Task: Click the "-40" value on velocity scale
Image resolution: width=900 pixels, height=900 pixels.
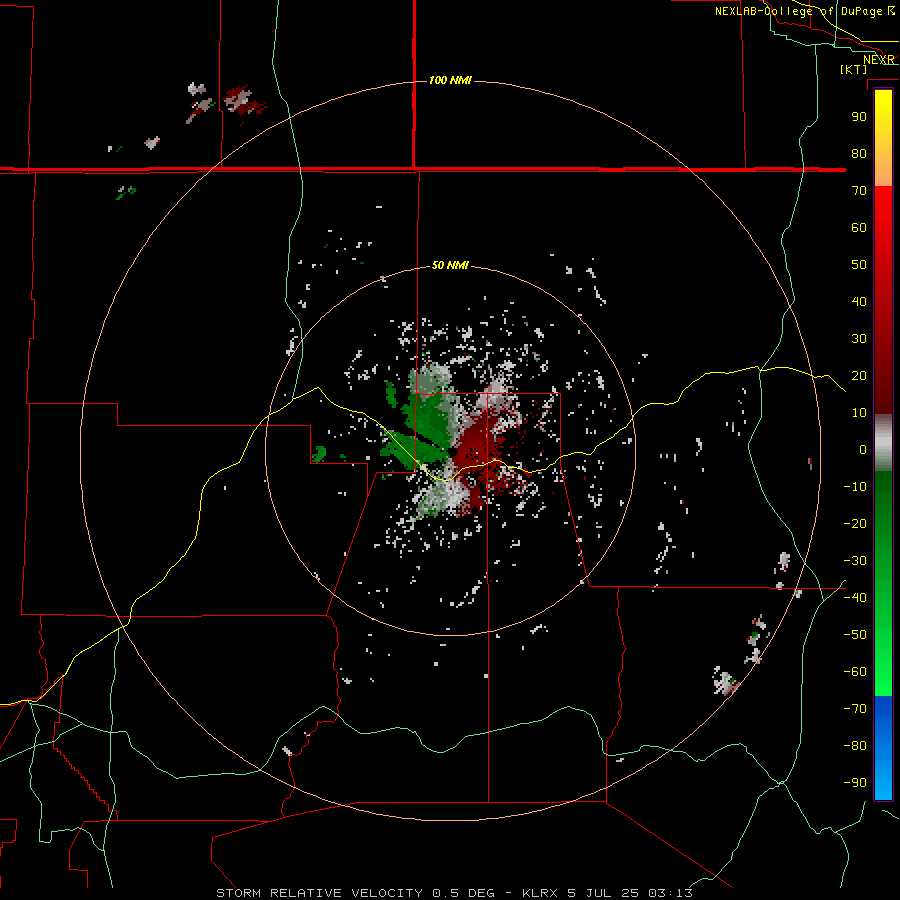Action: pos(855,598)
